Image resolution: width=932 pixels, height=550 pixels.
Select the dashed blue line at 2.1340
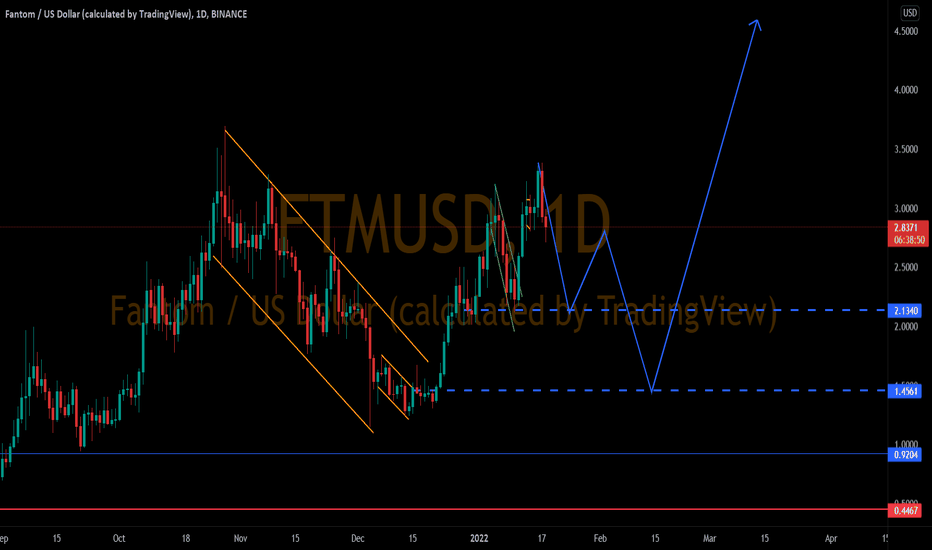(x=675, y=310)
